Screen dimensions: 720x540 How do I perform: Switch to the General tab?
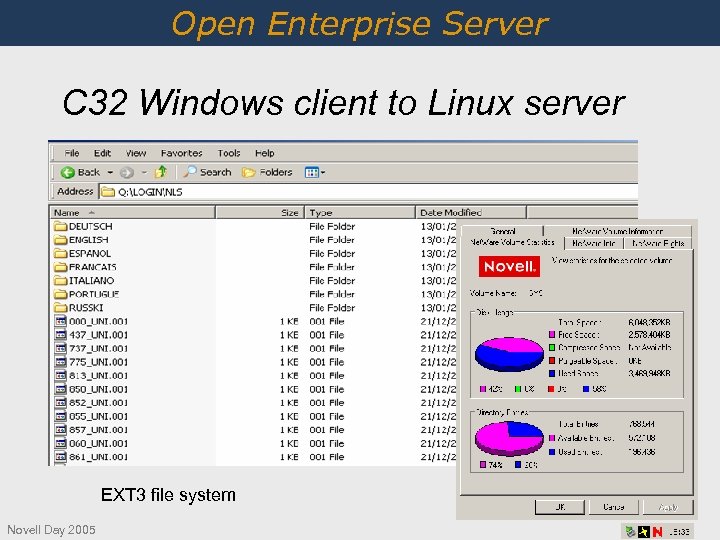503,231
